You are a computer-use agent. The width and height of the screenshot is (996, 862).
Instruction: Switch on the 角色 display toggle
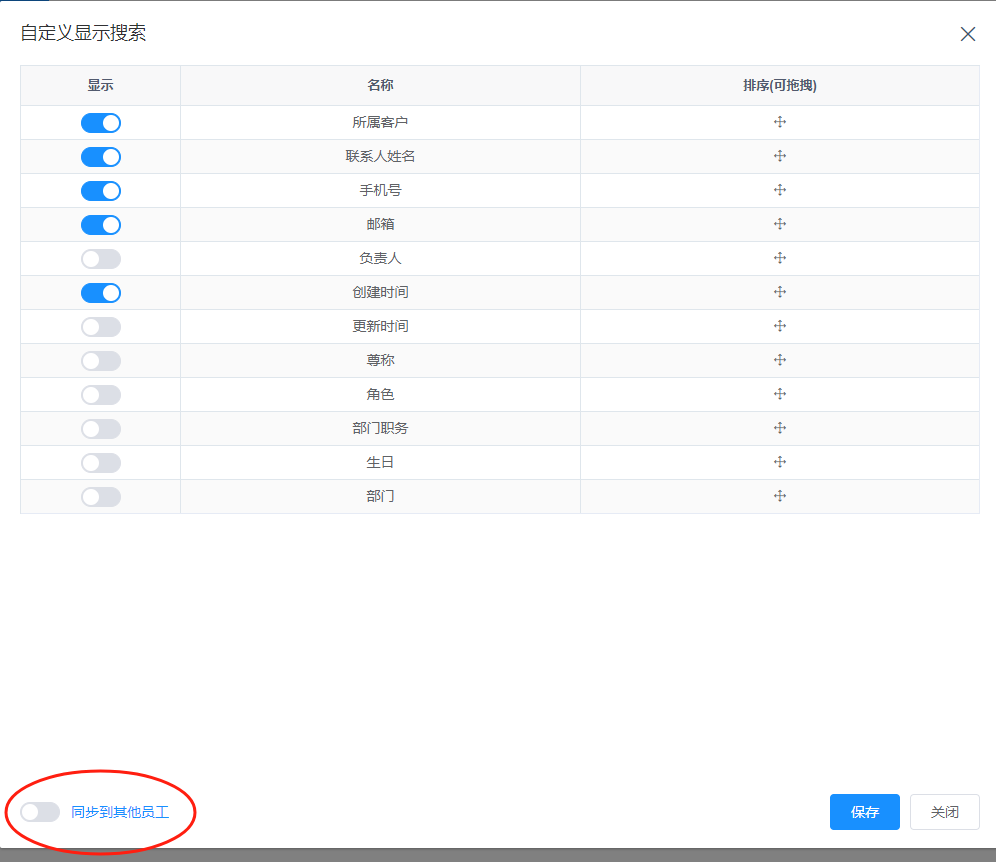pos(101,395)
